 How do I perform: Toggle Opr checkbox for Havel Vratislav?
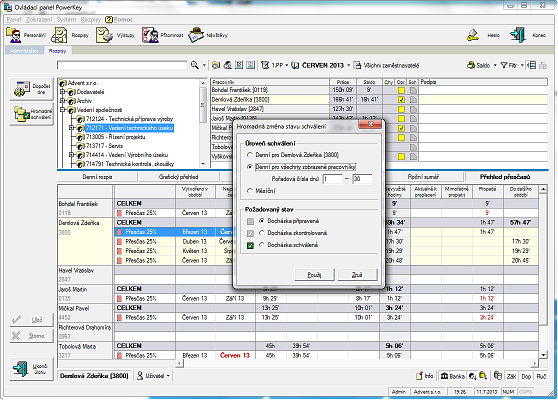point(401,109)
